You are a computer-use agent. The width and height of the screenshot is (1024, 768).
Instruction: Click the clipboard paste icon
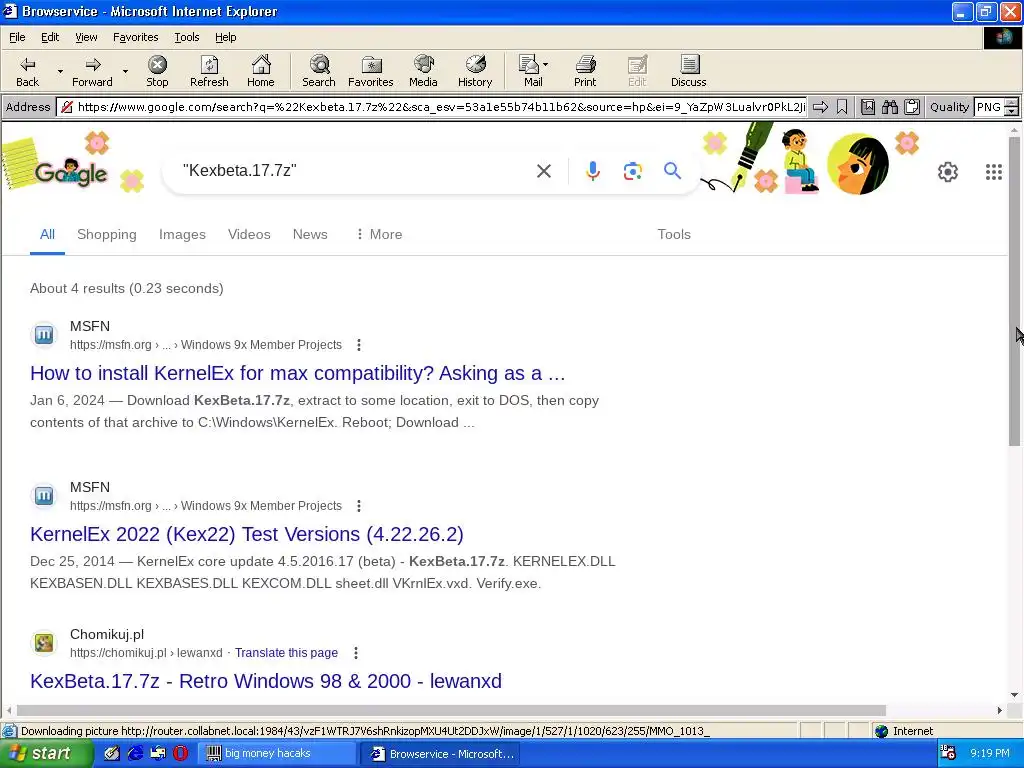point(912,107)
